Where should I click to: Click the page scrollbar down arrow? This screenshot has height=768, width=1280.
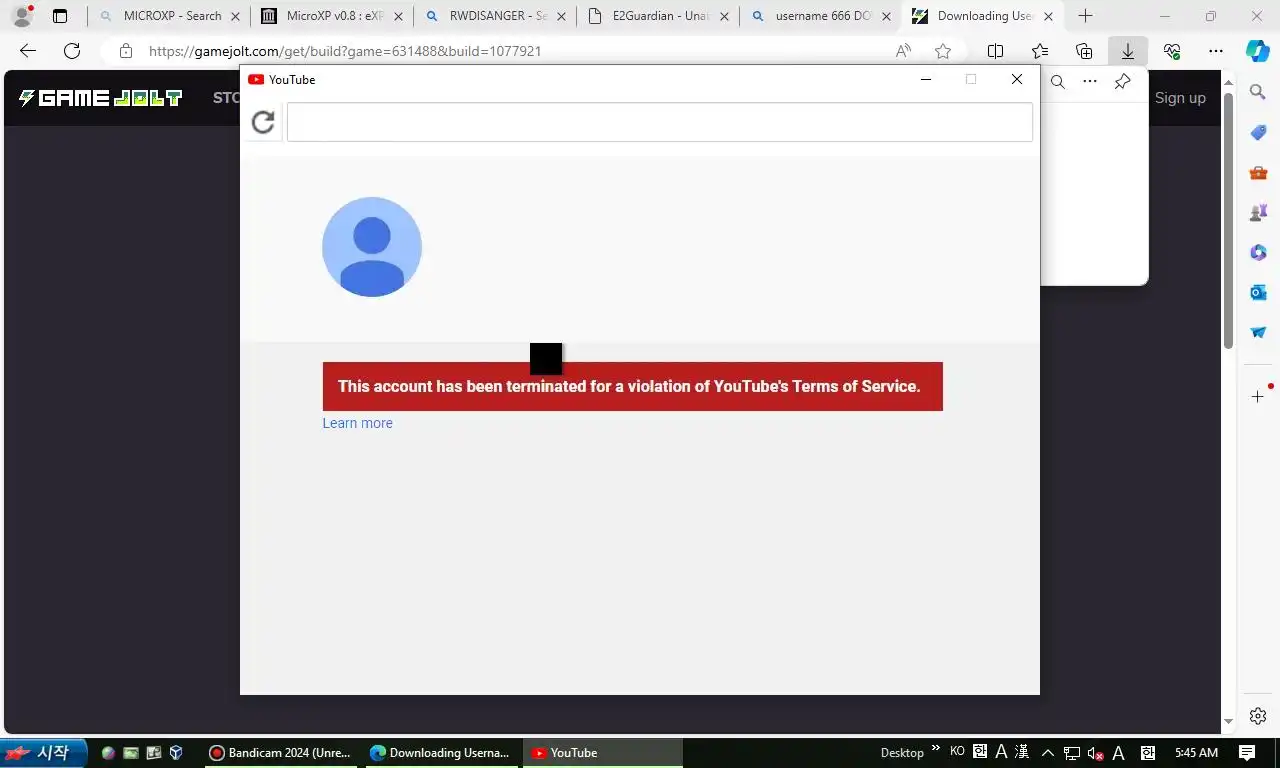coord(1229,722)
